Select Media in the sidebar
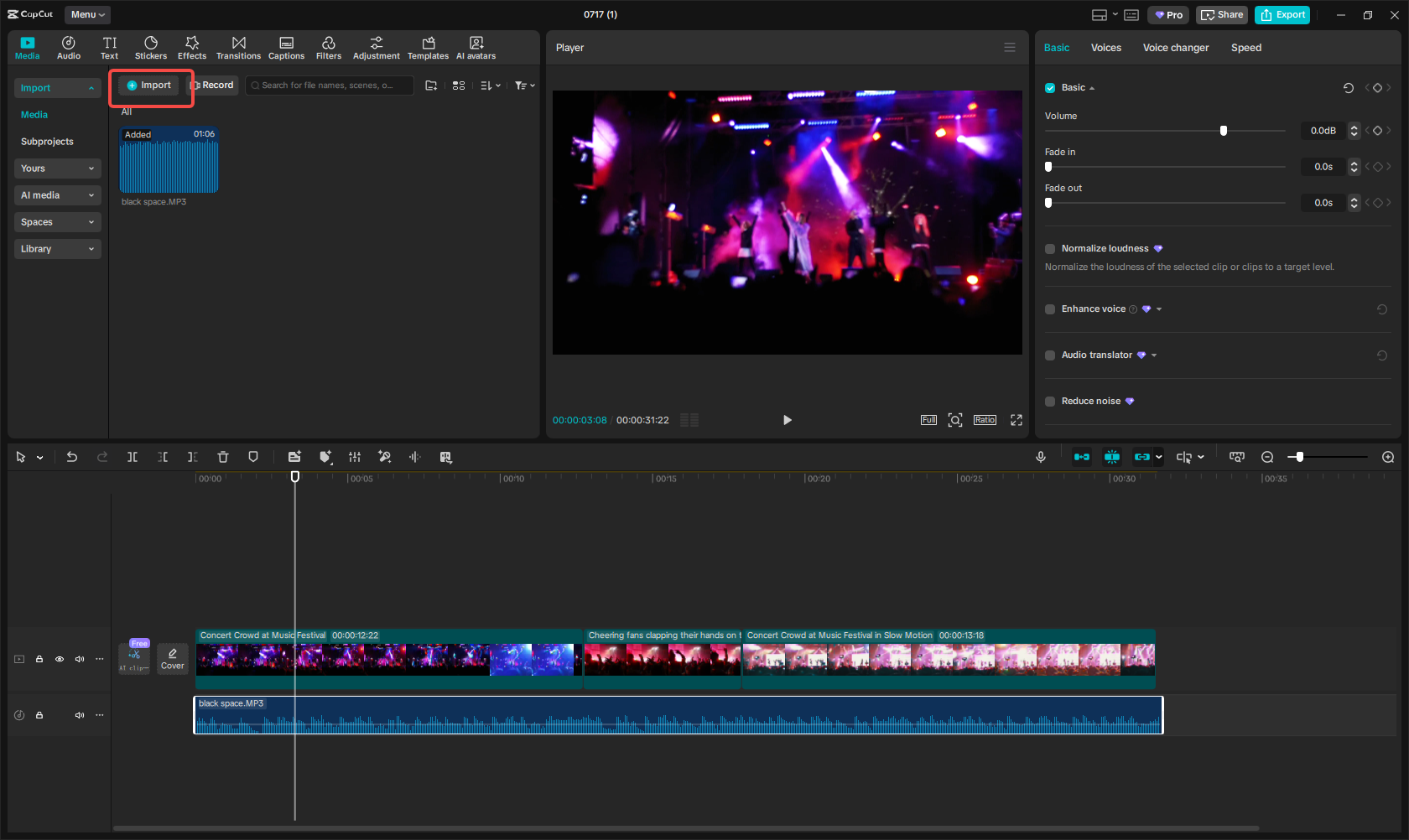The height and width of the screenshot is (840, 1409). tap(34, 115)
